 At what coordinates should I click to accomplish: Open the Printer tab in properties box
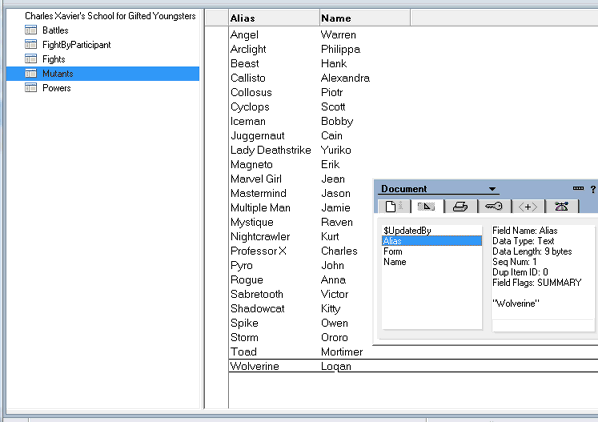[x=460, y=207]
